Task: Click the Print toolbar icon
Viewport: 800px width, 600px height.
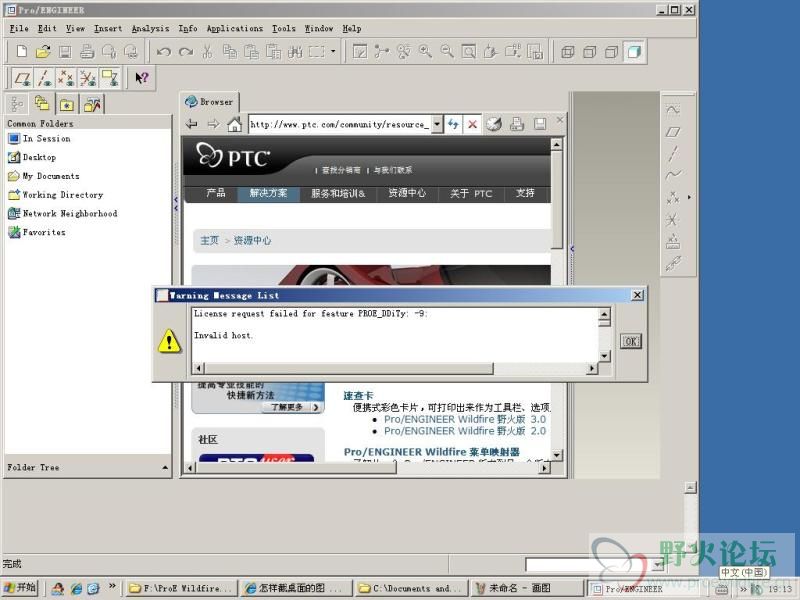Action: tap(87, 52)
